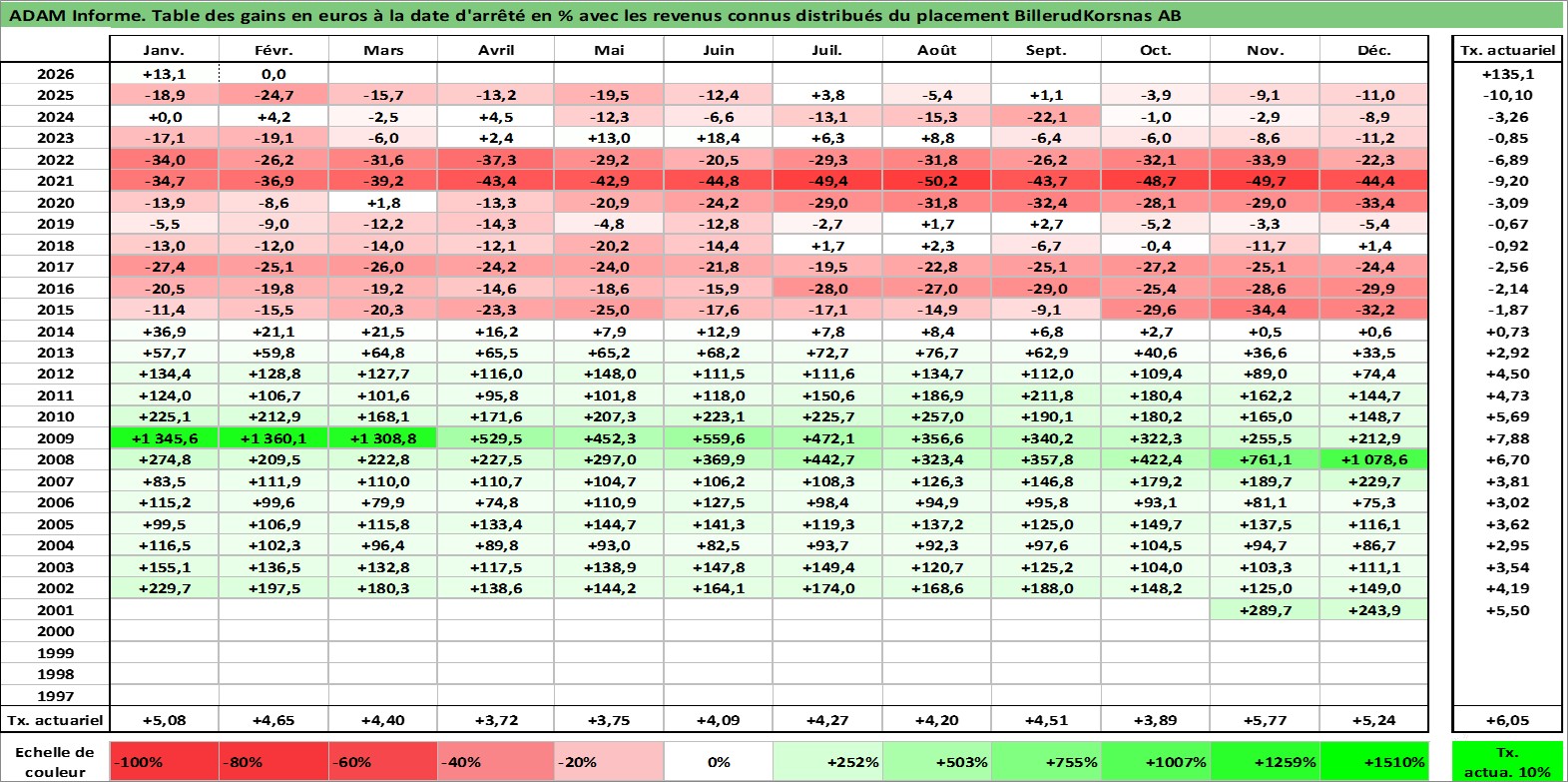The image size is (1568, 782).
Task: Click the 2001 row label
Action: click(x=55, y=610)
